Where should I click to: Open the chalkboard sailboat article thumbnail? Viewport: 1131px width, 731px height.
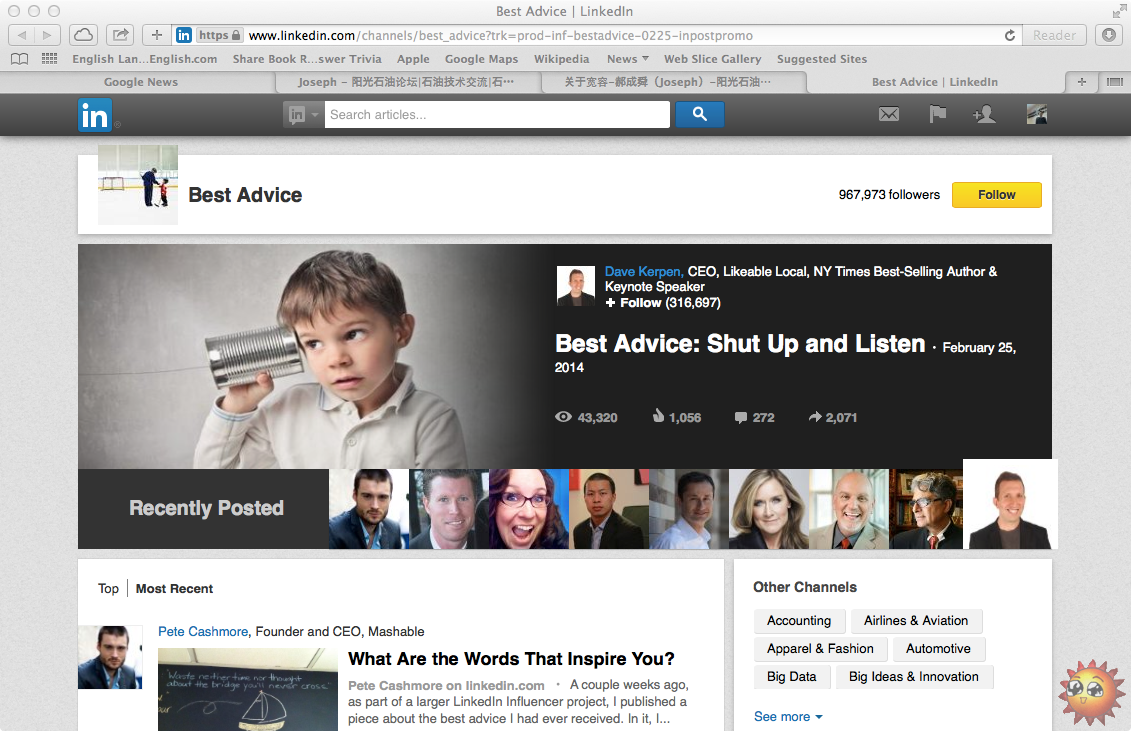click(x=247, y=690)
